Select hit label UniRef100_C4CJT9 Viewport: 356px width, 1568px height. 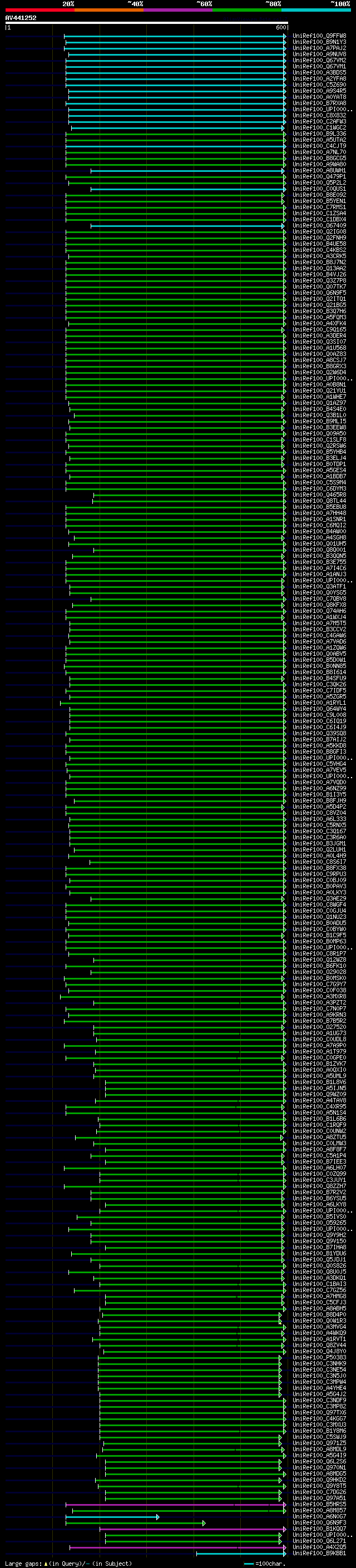[319, 146]
